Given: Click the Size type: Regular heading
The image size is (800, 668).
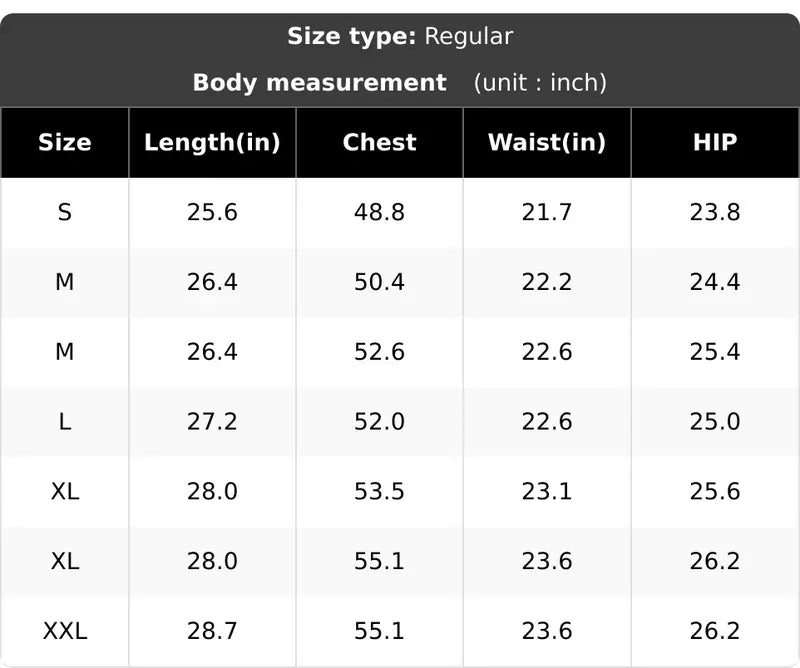Looking at the screenshot, I should 400,37.
